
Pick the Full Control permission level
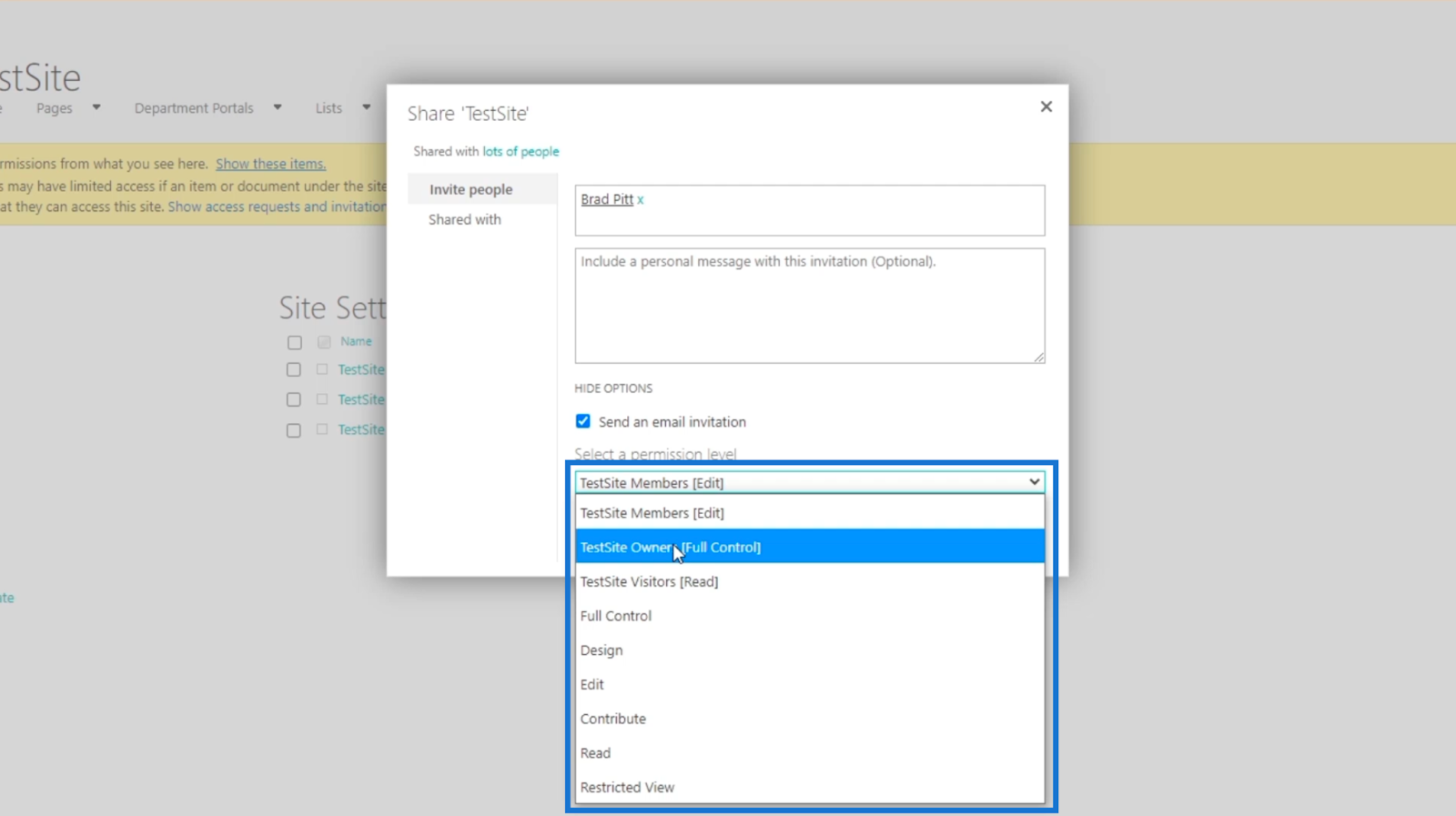809,616
